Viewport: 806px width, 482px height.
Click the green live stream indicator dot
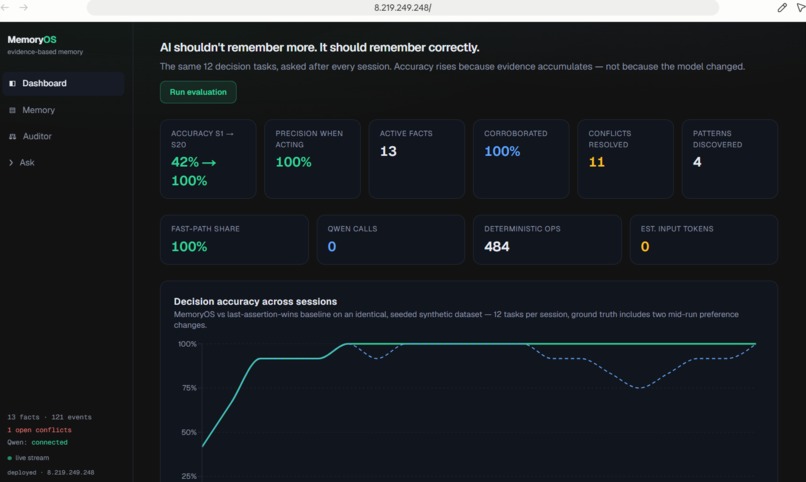click(9, 458)
